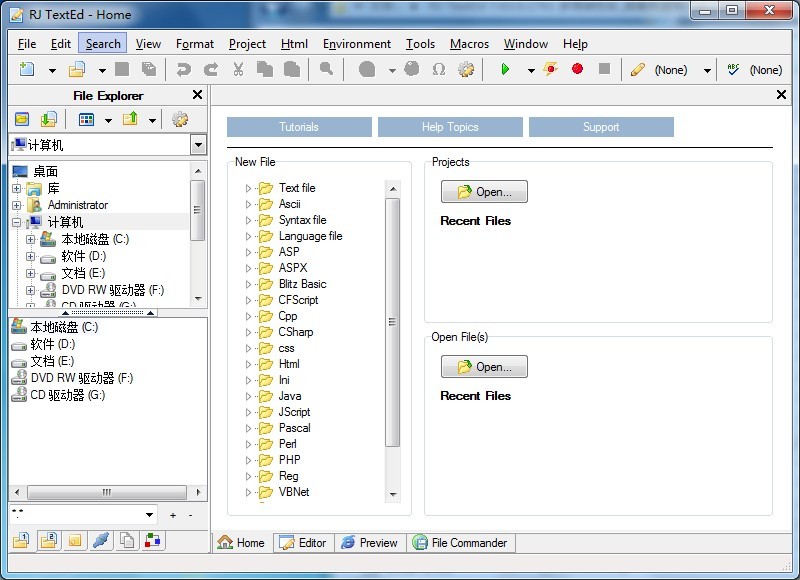Click Open button under Projects
Screen dimensions: 800x580
point(484,192)
